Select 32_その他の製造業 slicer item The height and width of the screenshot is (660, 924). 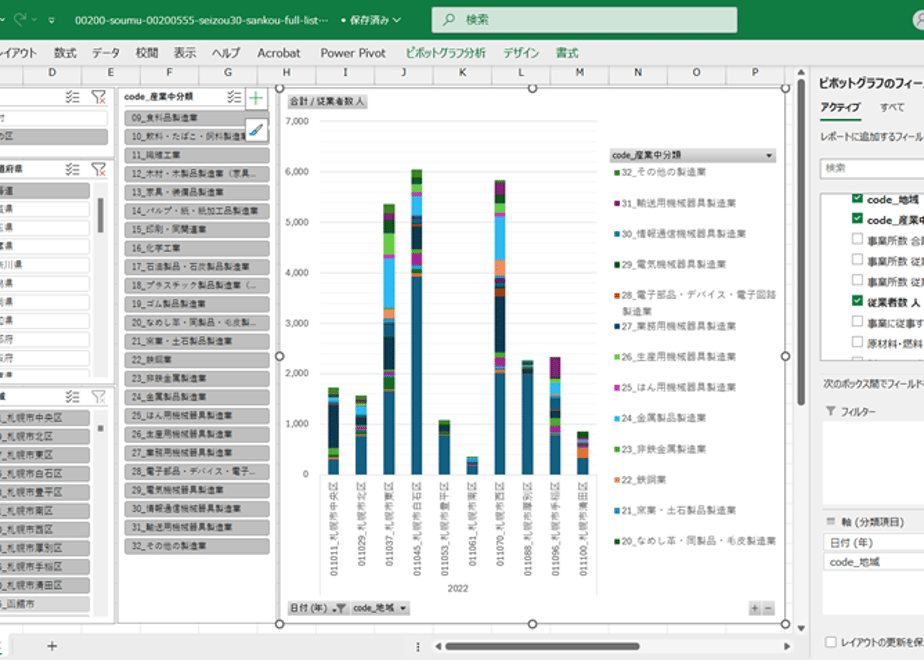197,546
